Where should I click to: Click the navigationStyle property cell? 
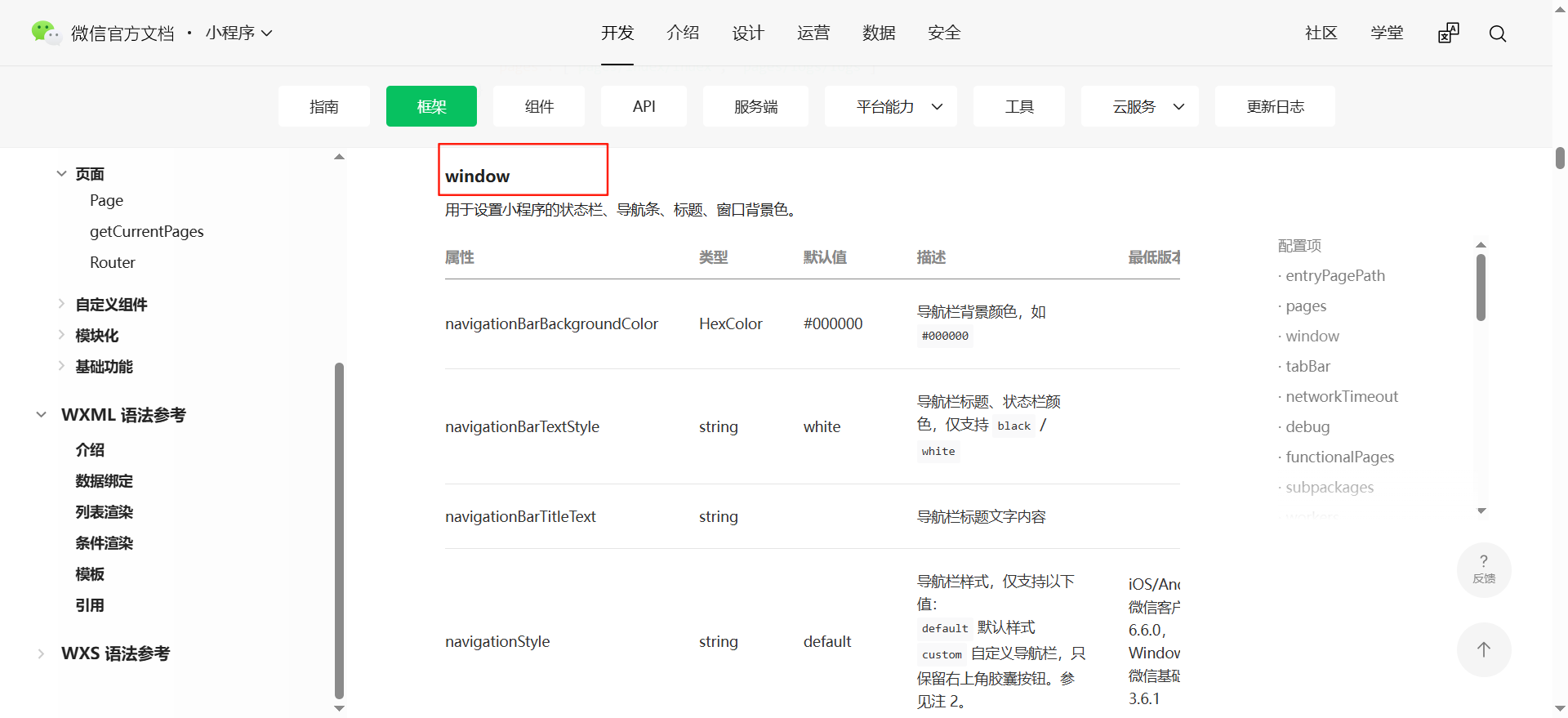pyautogui.click(x=497, y=641)
